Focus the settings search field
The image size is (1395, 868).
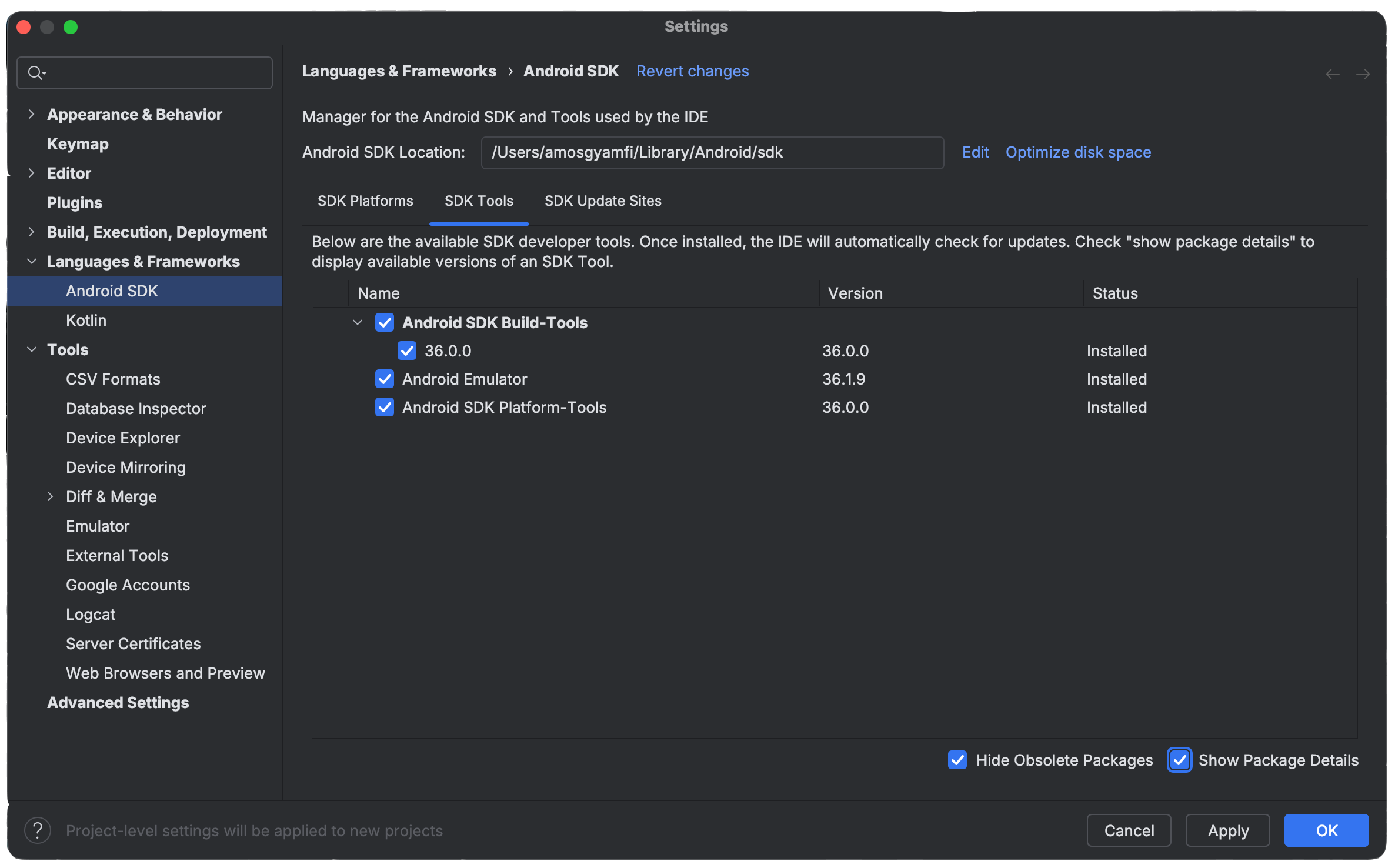[x=145, y=73]
